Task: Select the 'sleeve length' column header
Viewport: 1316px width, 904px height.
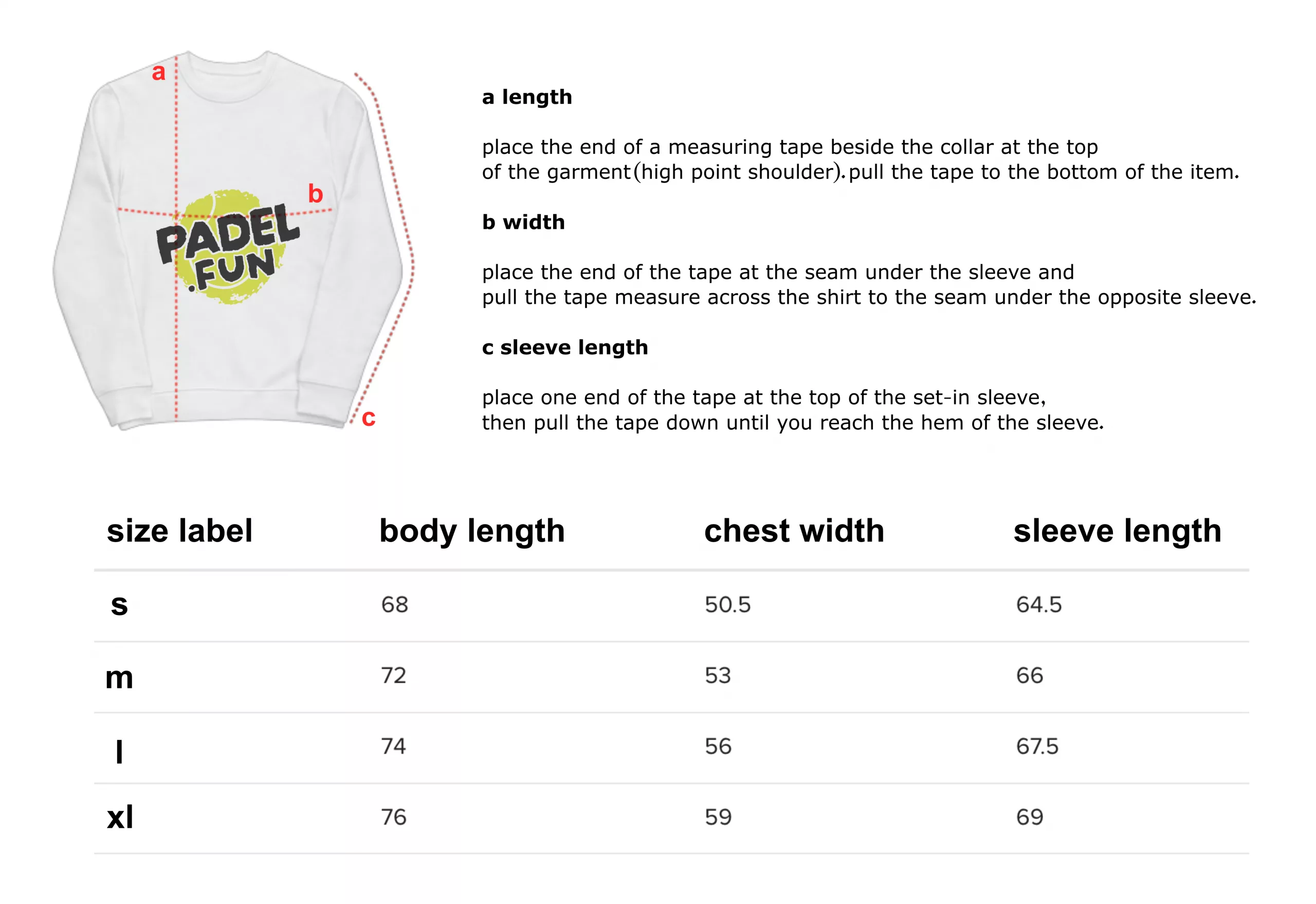Action: pos(1117,531)
